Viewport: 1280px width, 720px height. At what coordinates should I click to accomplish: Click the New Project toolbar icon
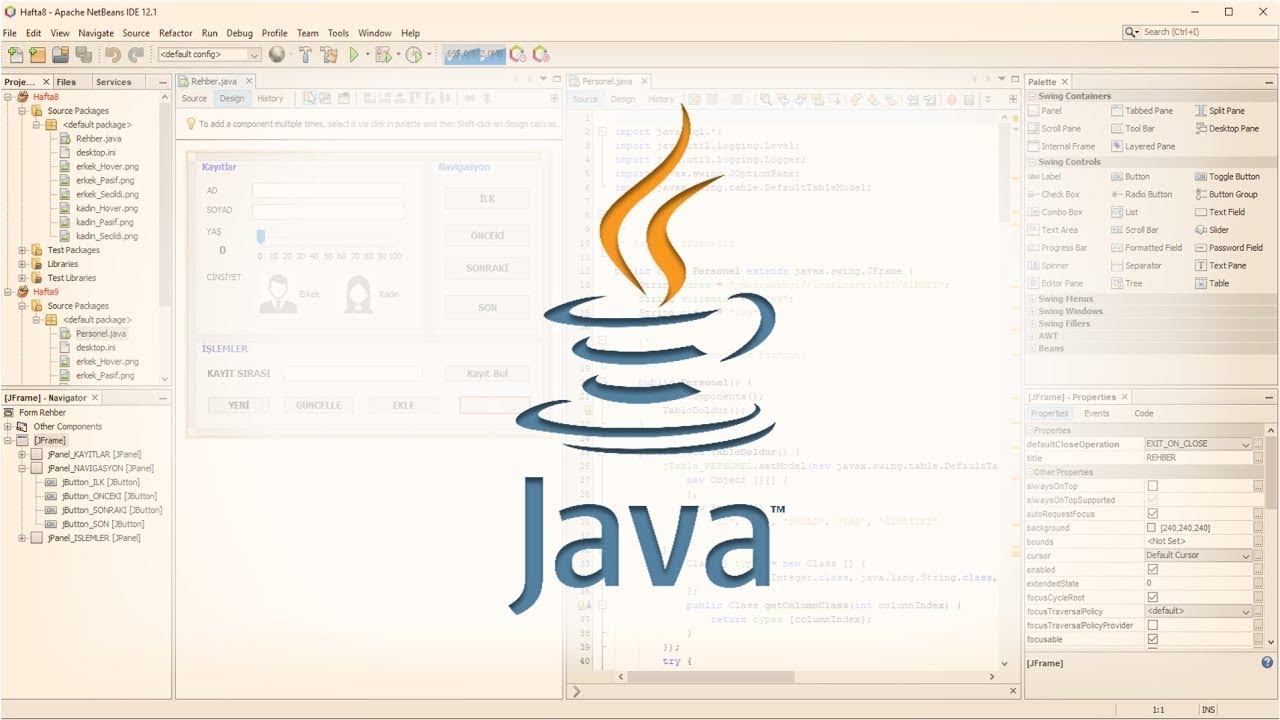tap(38, 55)
